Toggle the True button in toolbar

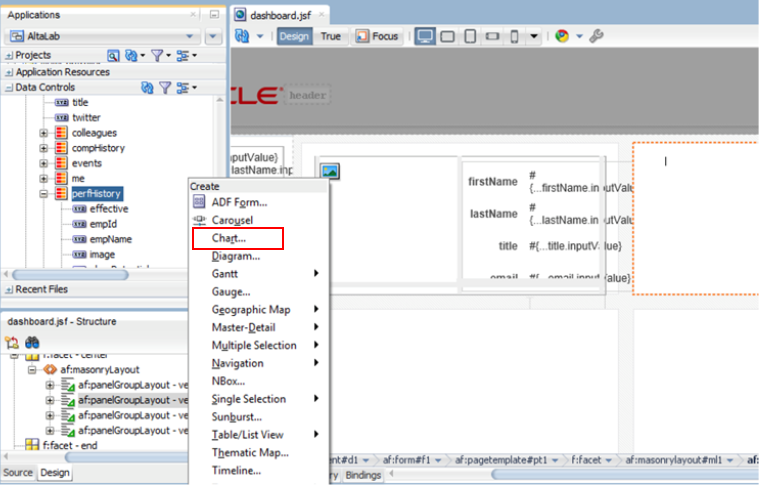tap(331, 36)
